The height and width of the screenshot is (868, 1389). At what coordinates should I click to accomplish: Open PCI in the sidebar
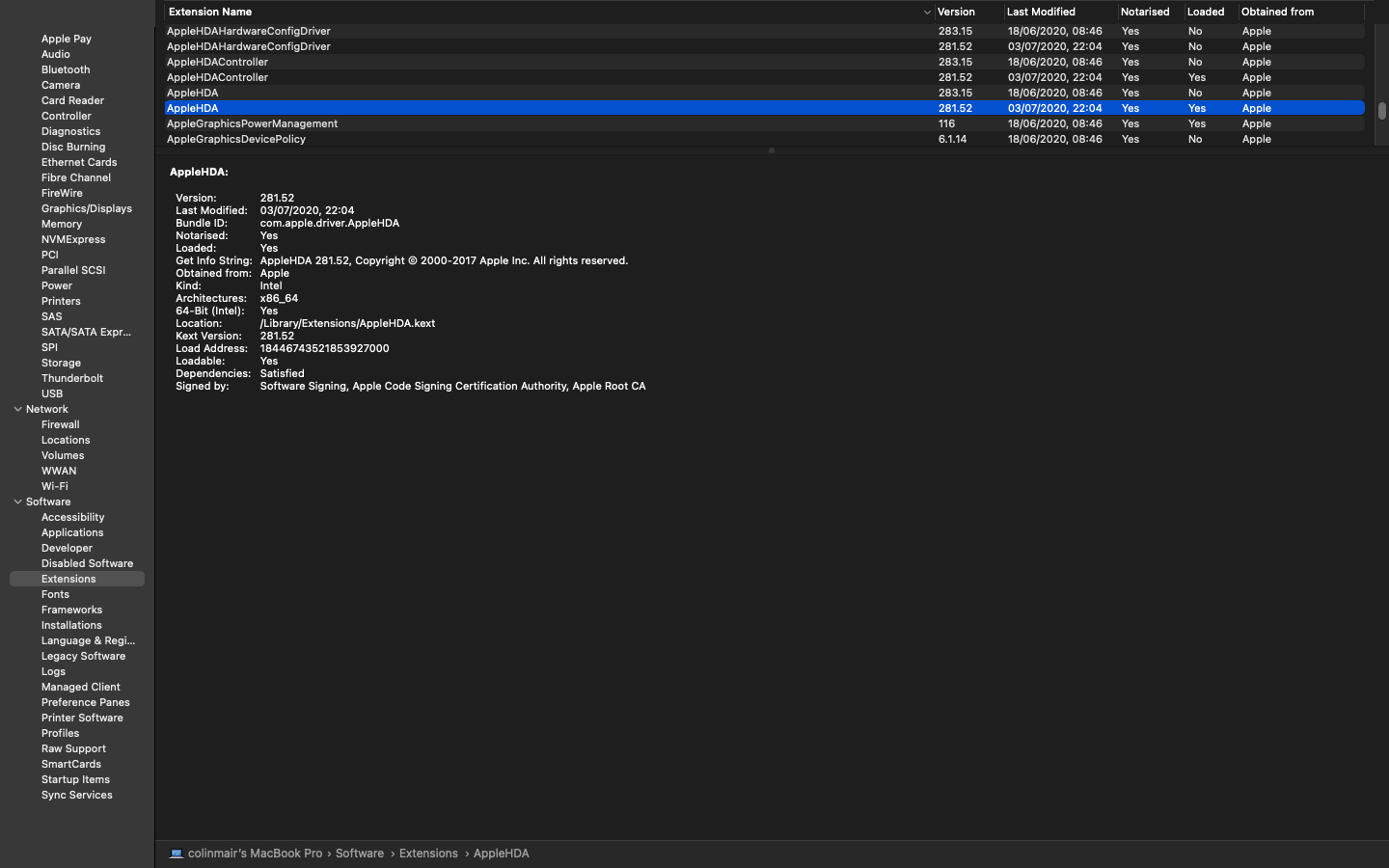click(50, 255)
